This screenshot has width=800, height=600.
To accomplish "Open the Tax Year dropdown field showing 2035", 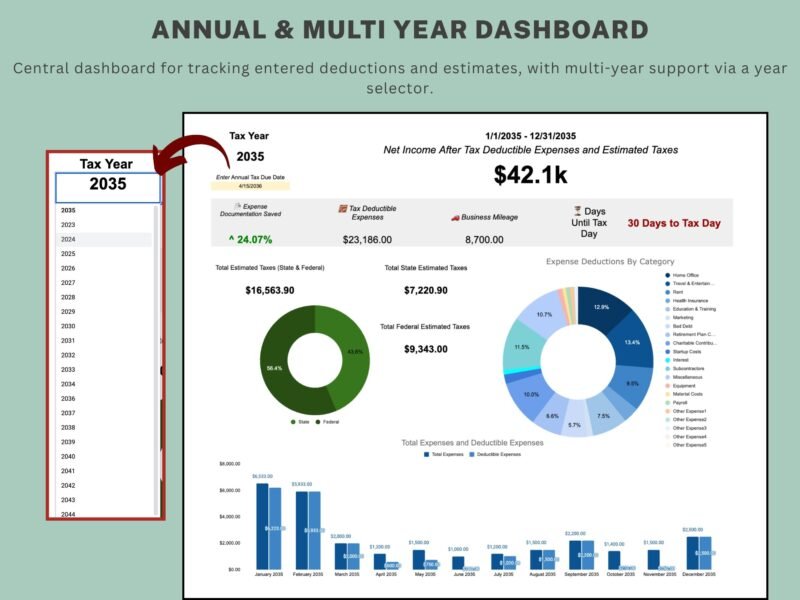I will pyautogui.click(x=108, y=188).
